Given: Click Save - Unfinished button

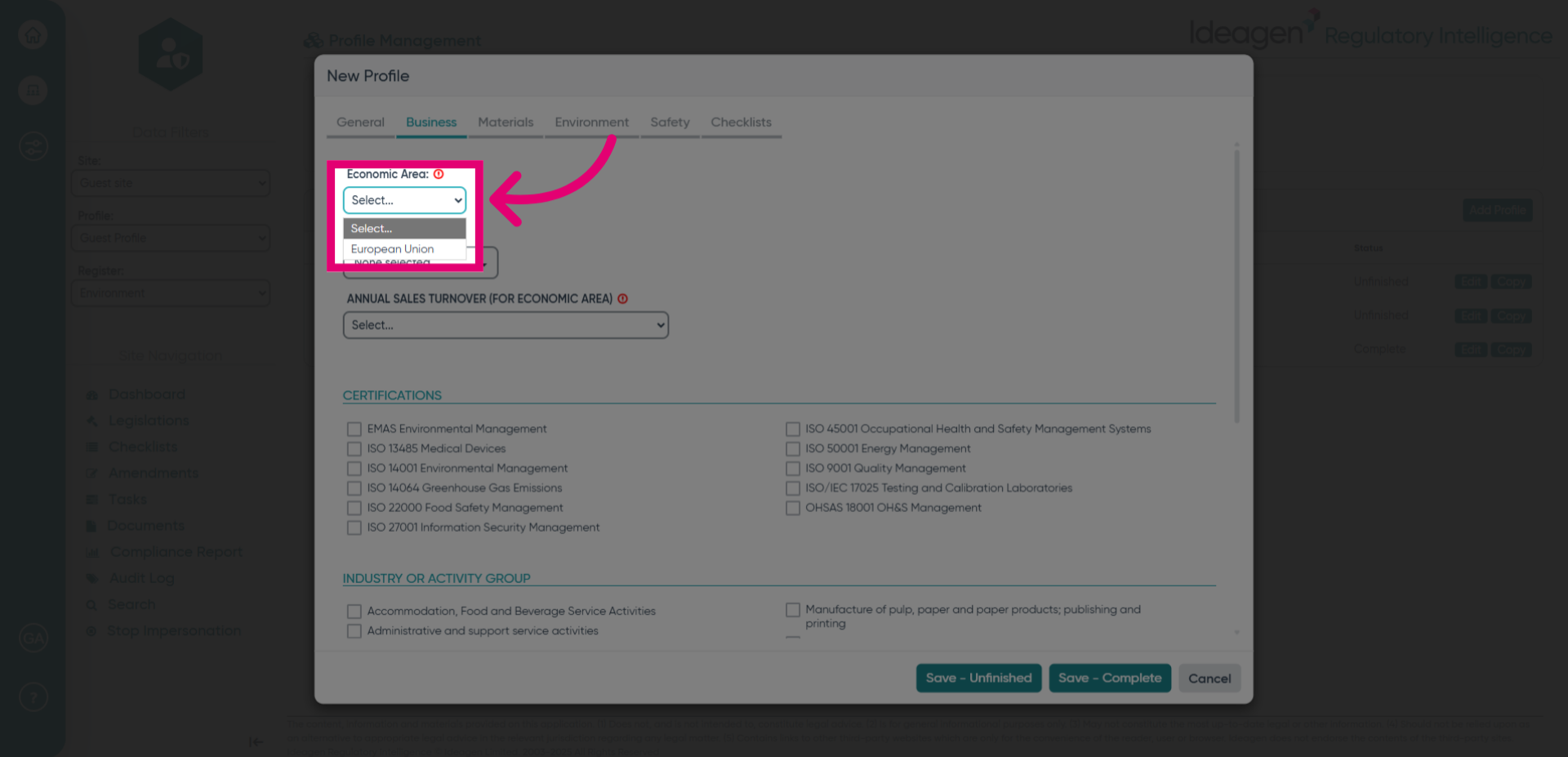Looking at the screenshot, I should point(978,678).
